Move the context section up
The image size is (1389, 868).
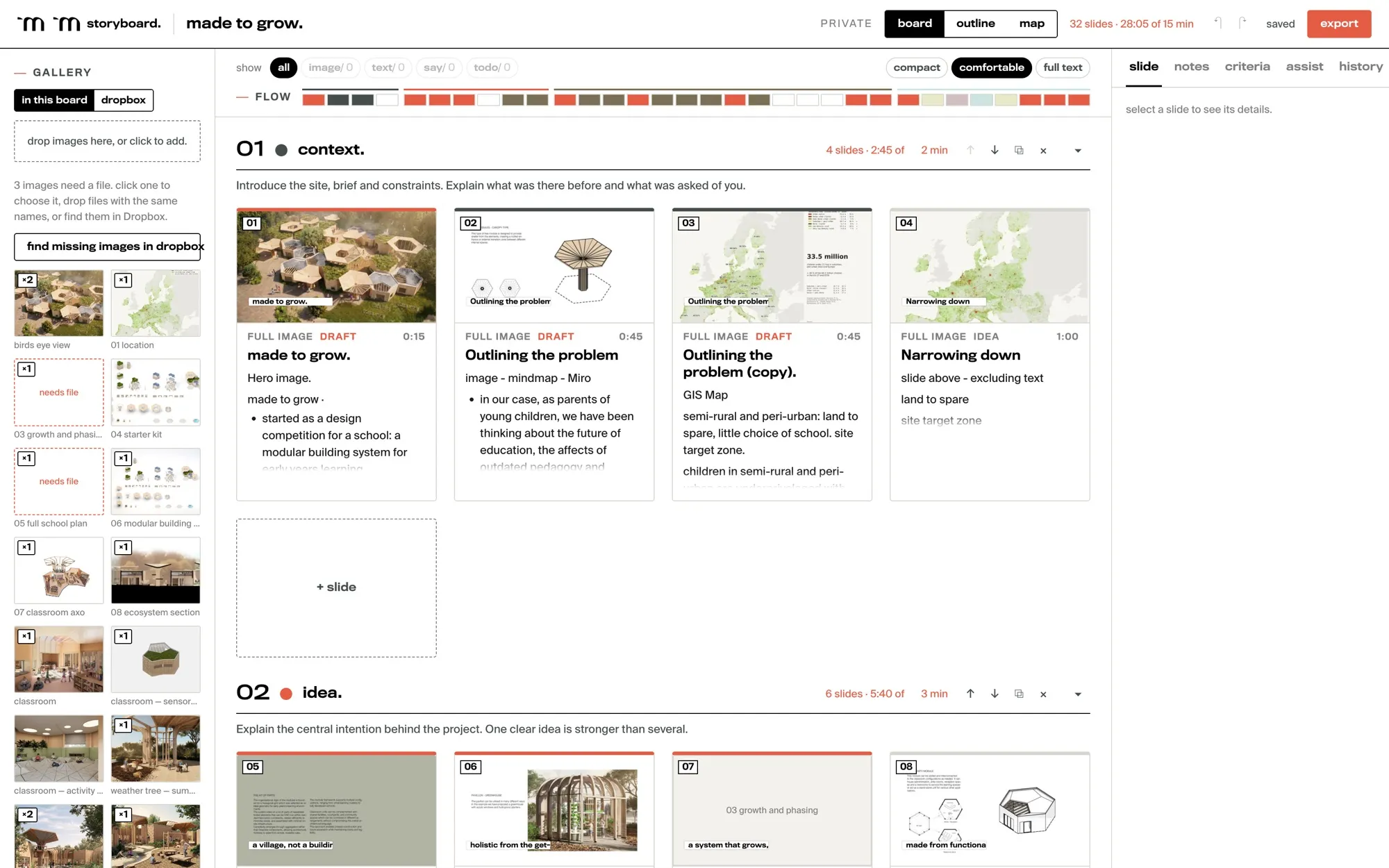pos(970,150)
